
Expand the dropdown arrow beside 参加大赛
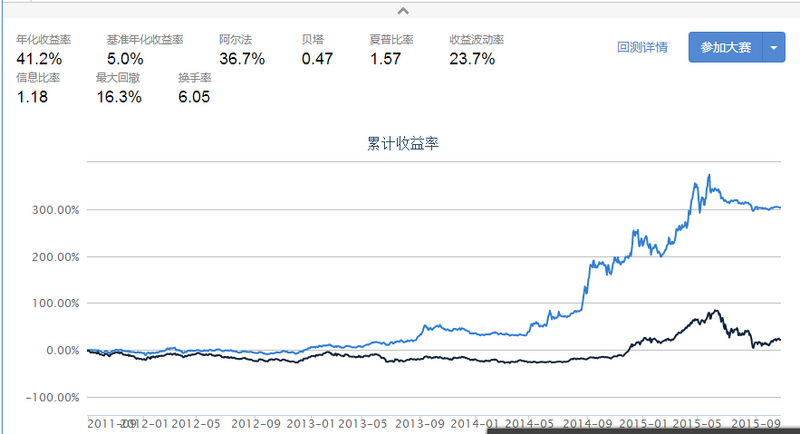(776, 47)
